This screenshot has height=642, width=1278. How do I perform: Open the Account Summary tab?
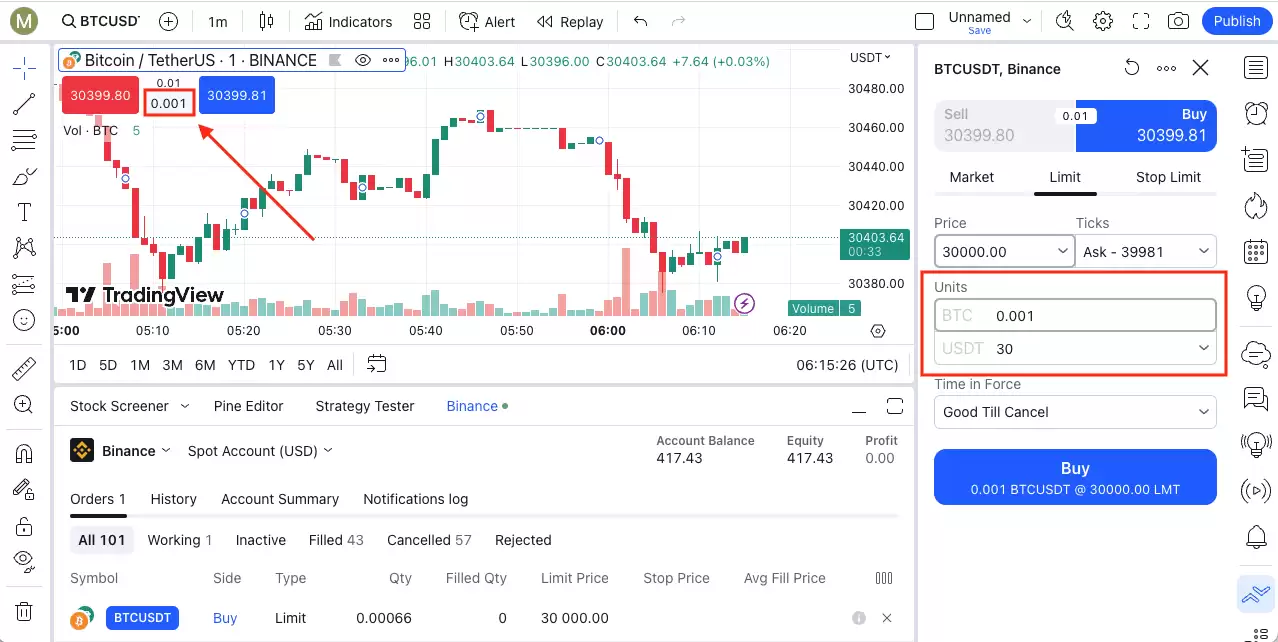tap(280, 499)
